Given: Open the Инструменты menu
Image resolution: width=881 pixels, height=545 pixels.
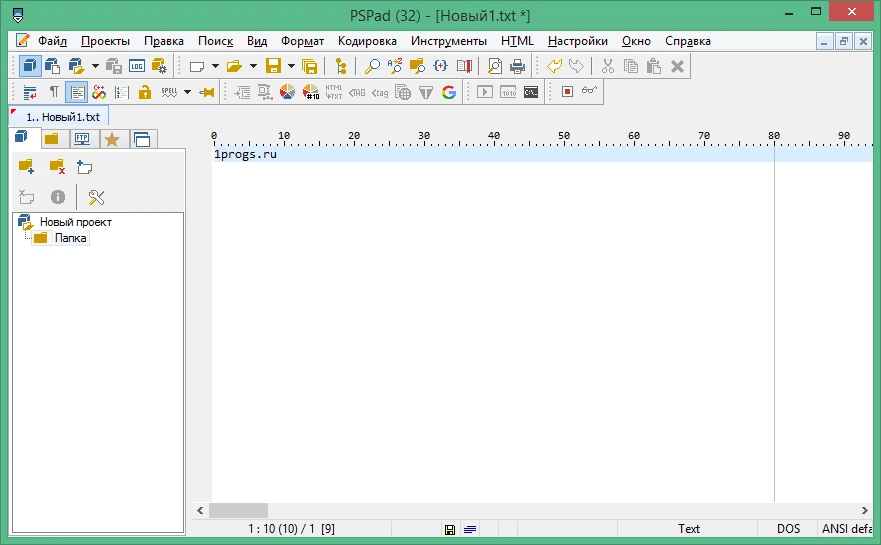Looking at the screenshot, I should coord(448,41).
